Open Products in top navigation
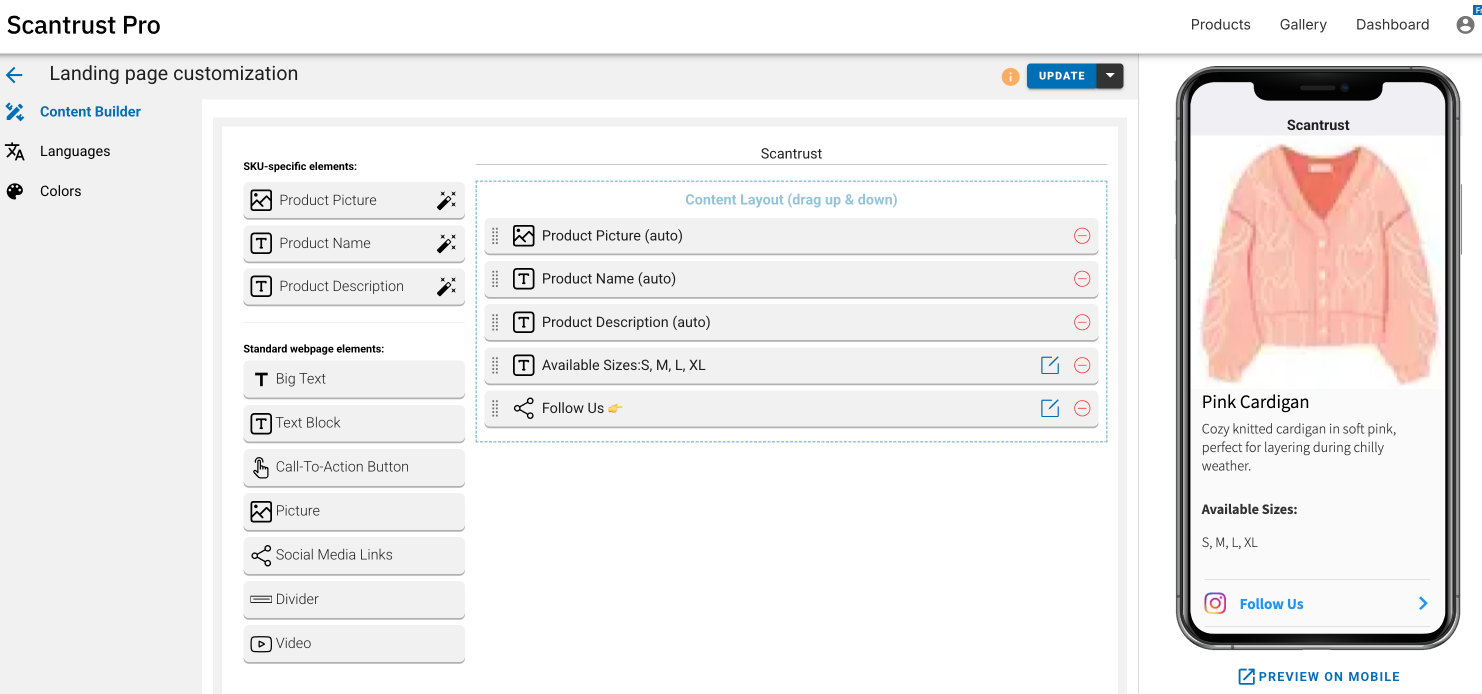This screenshot has width=1482, height=694. [1220, 25]
